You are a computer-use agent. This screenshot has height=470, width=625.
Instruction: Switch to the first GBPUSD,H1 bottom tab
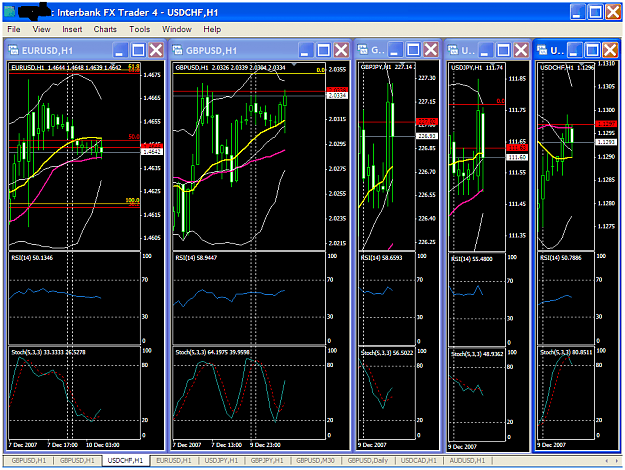coord(29,460)
